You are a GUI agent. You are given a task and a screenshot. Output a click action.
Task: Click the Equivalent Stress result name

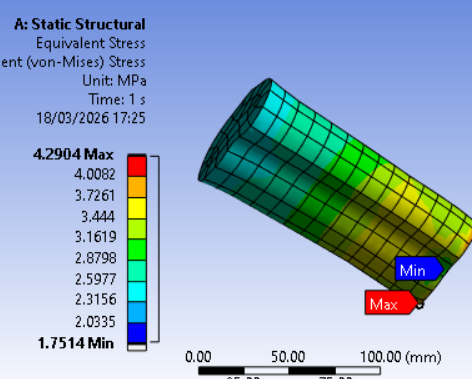[91, 43]
